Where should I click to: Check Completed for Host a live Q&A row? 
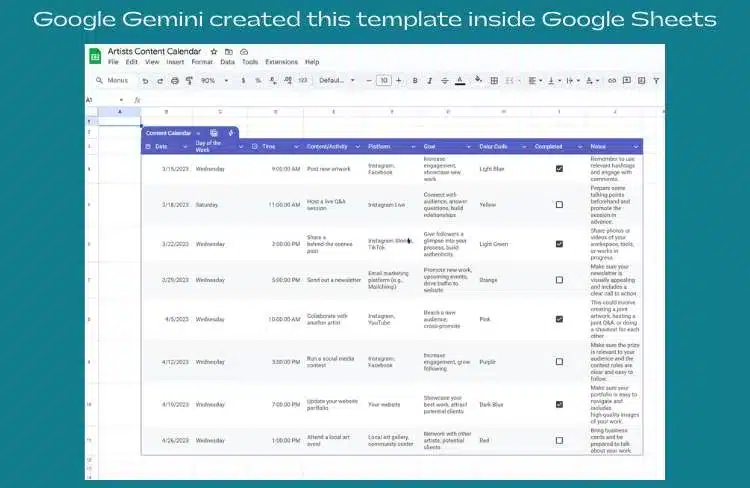click(559, 205)
